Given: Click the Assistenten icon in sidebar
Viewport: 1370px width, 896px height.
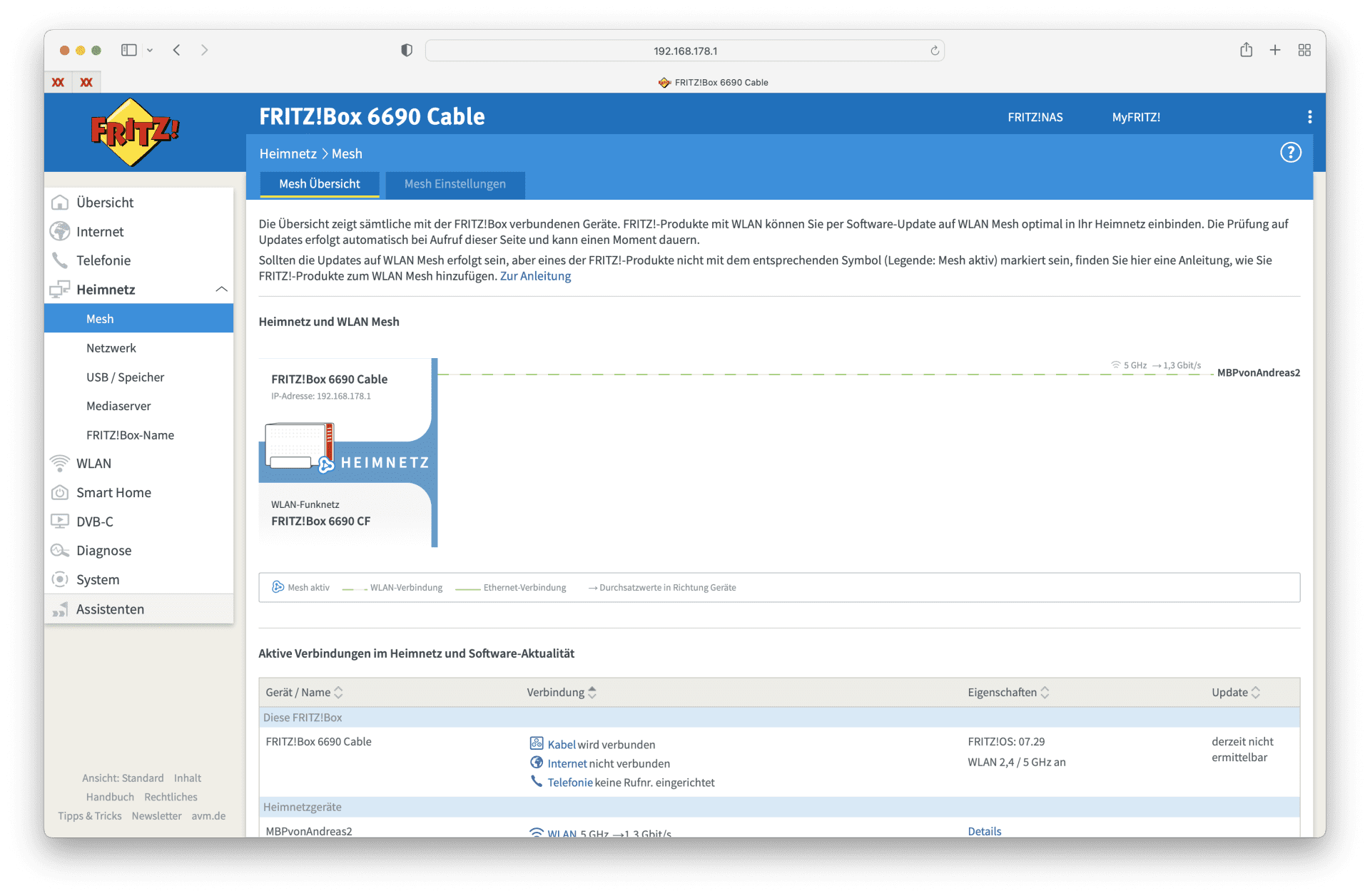Looking at the screenshot, I should (60, 609).
